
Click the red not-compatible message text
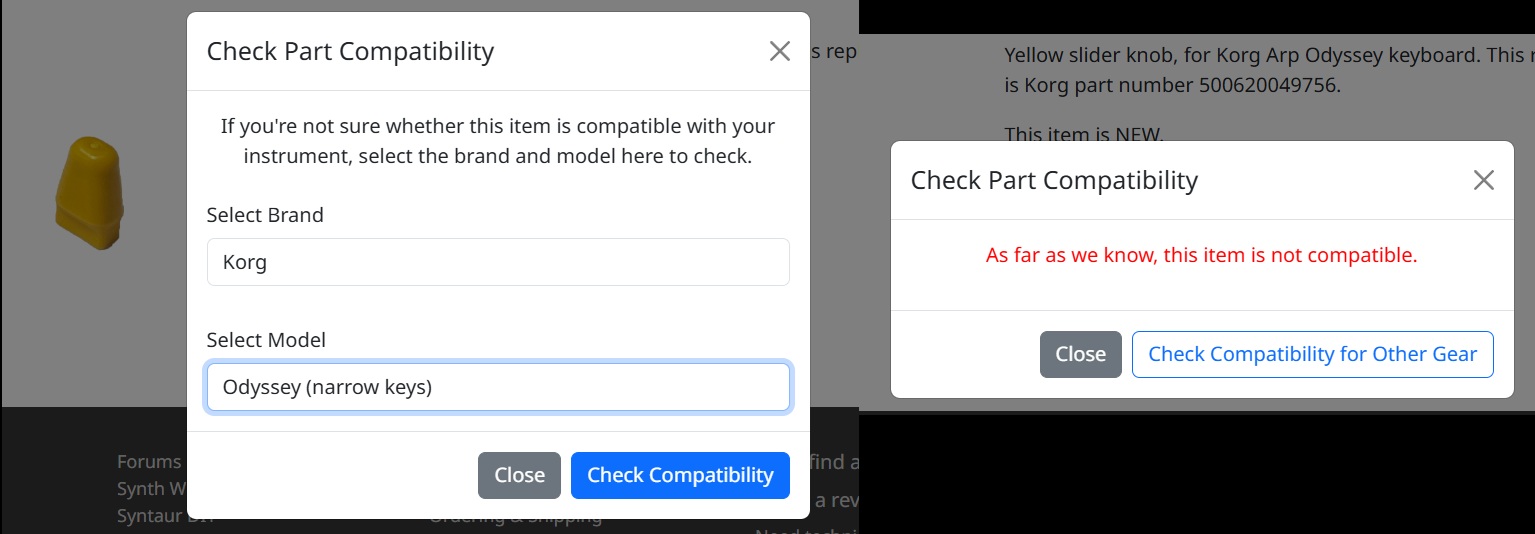pyautogui.click(x=1201, y=255)
